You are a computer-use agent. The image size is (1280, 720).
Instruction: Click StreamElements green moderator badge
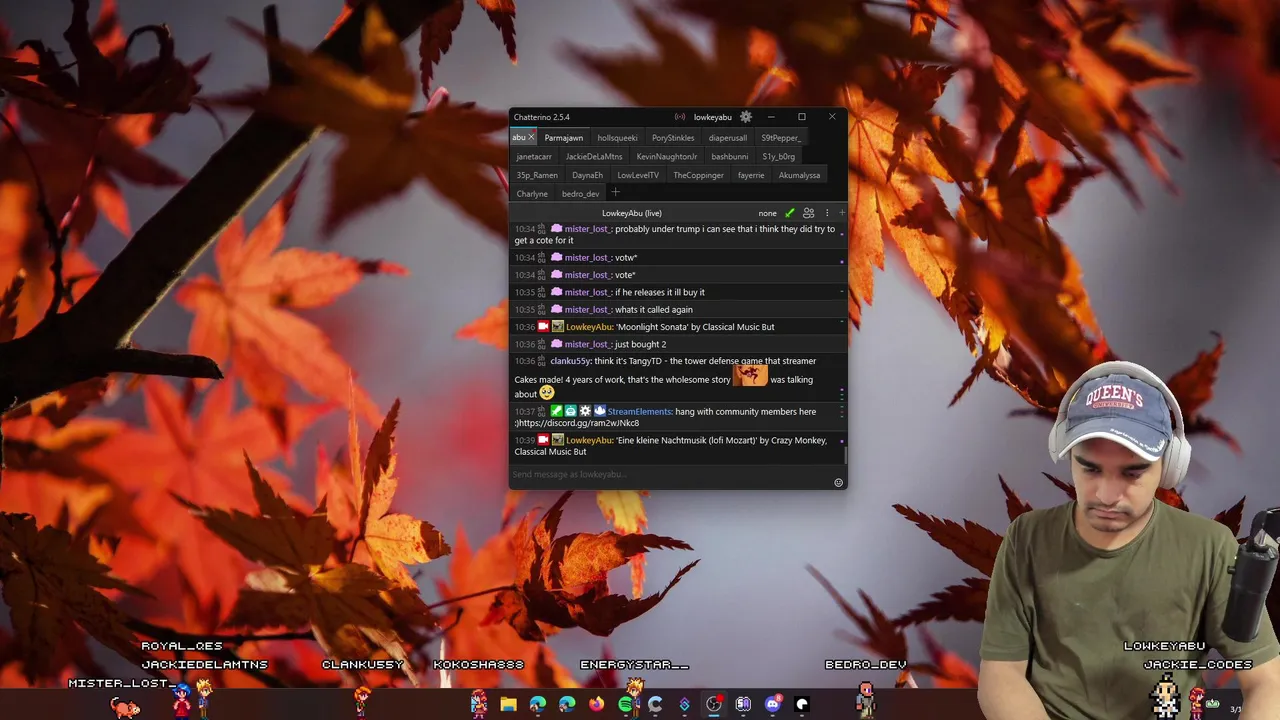pyautogui.click(x=558, y=411)
